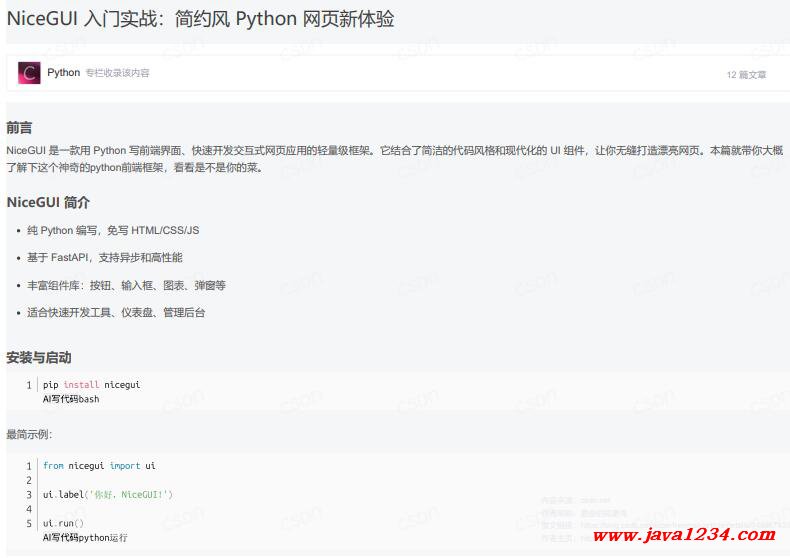Click the from nicegui import ui line
Image resolution: width=790 pixels, height=558 pixels.
[x=99, y=466]
